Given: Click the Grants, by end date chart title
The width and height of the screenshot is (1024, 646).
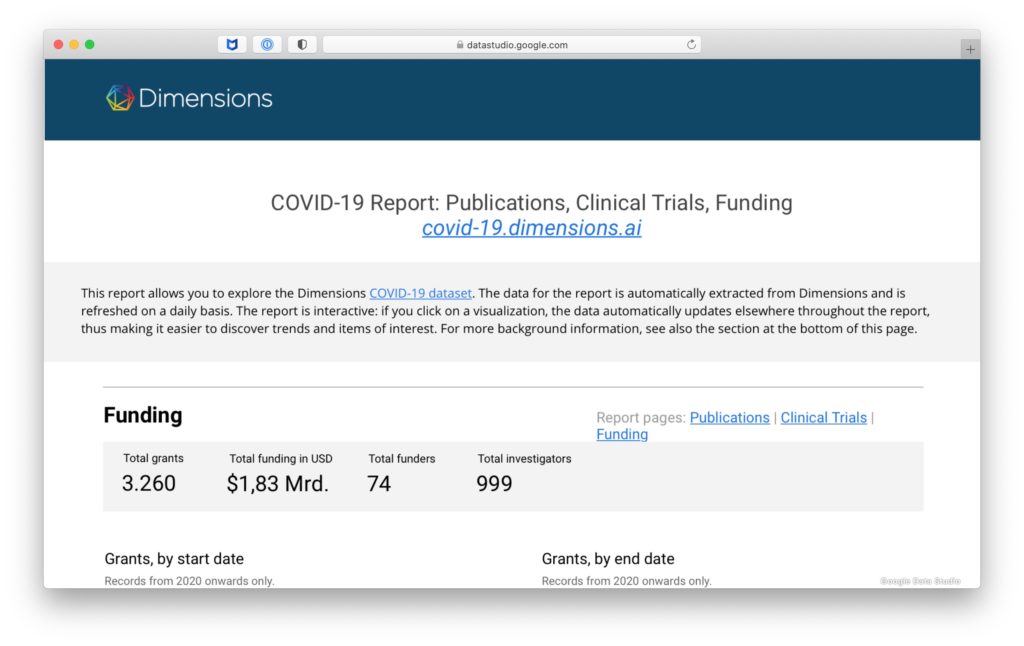Looking at the screenshot, I should point(607,559).
